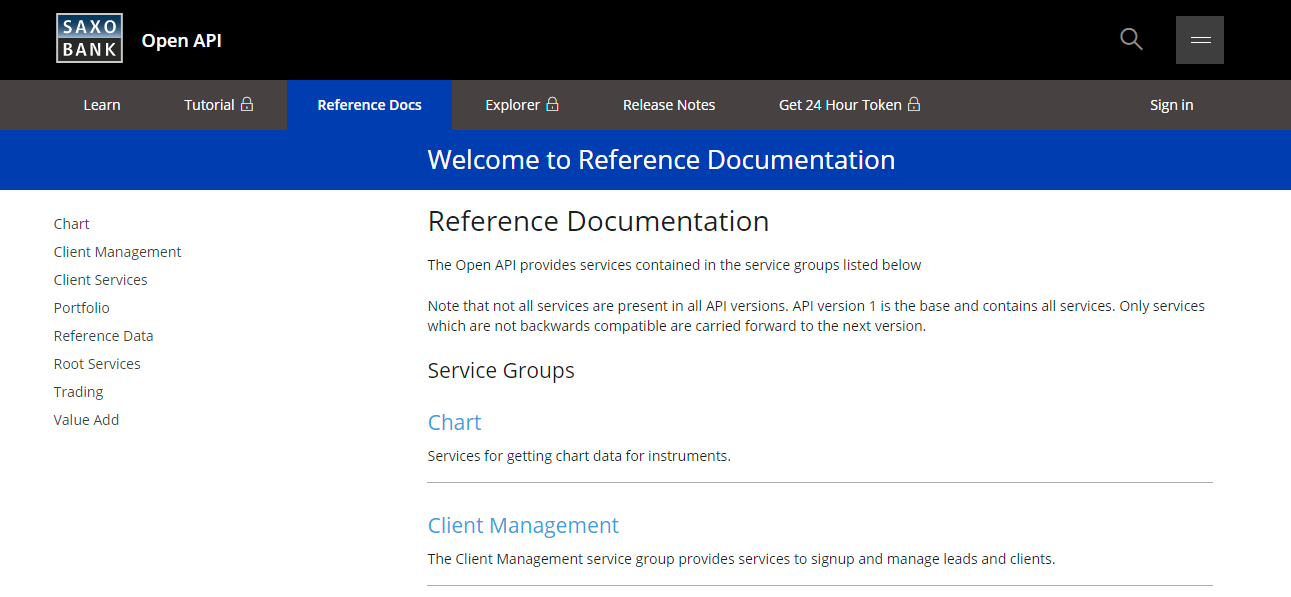1291x597 pixels.
Task: Click the Saxo Bank logo
Action: point(89,37)
